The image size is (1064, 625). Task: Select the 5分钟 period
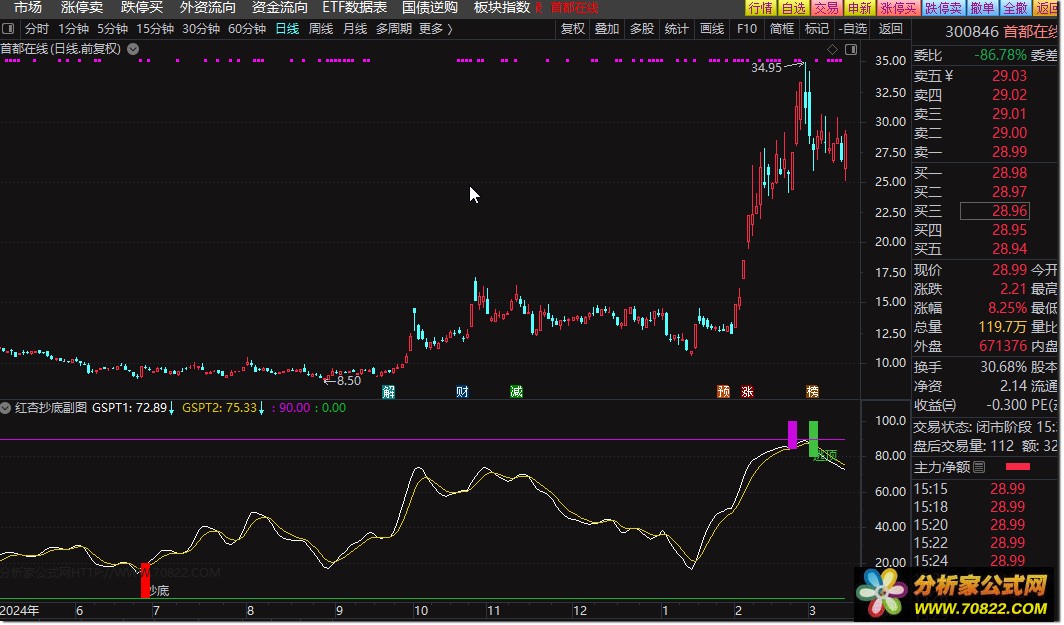tap(113, 29)
